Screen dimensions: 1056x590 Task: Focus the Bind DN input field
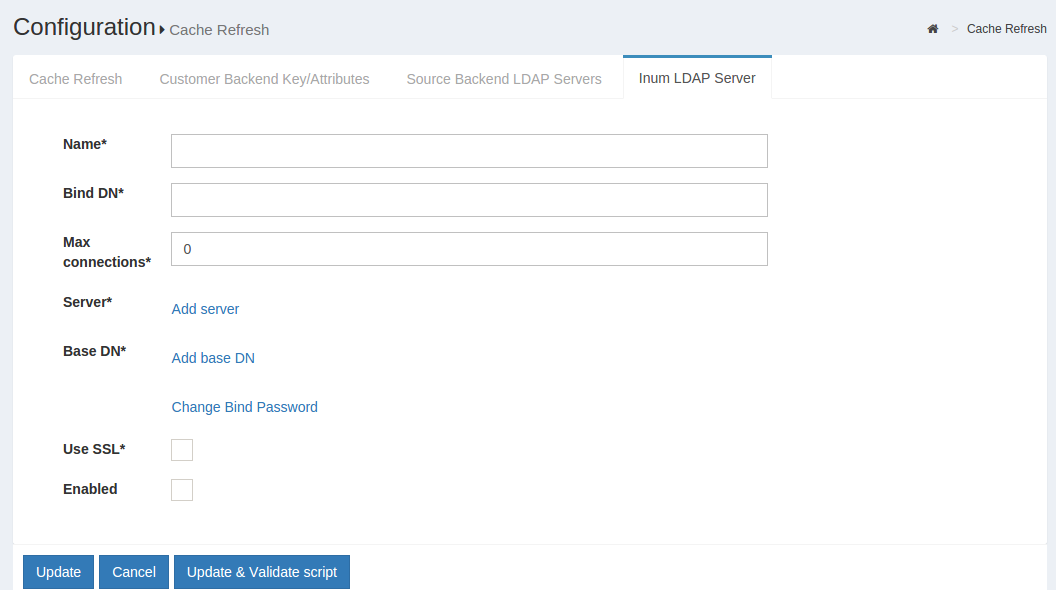click(468, 199)
